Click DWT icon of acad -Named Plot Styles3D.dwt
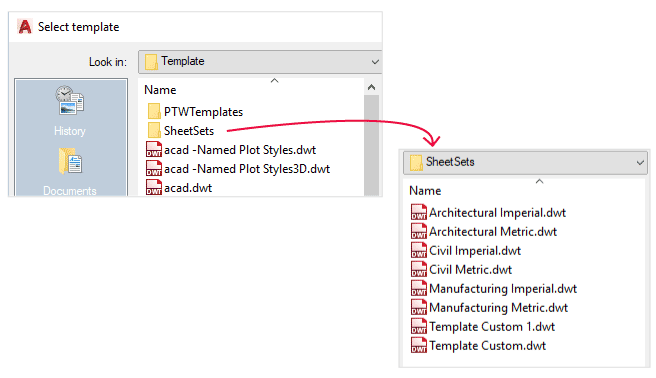 click(x=154, y=169)
